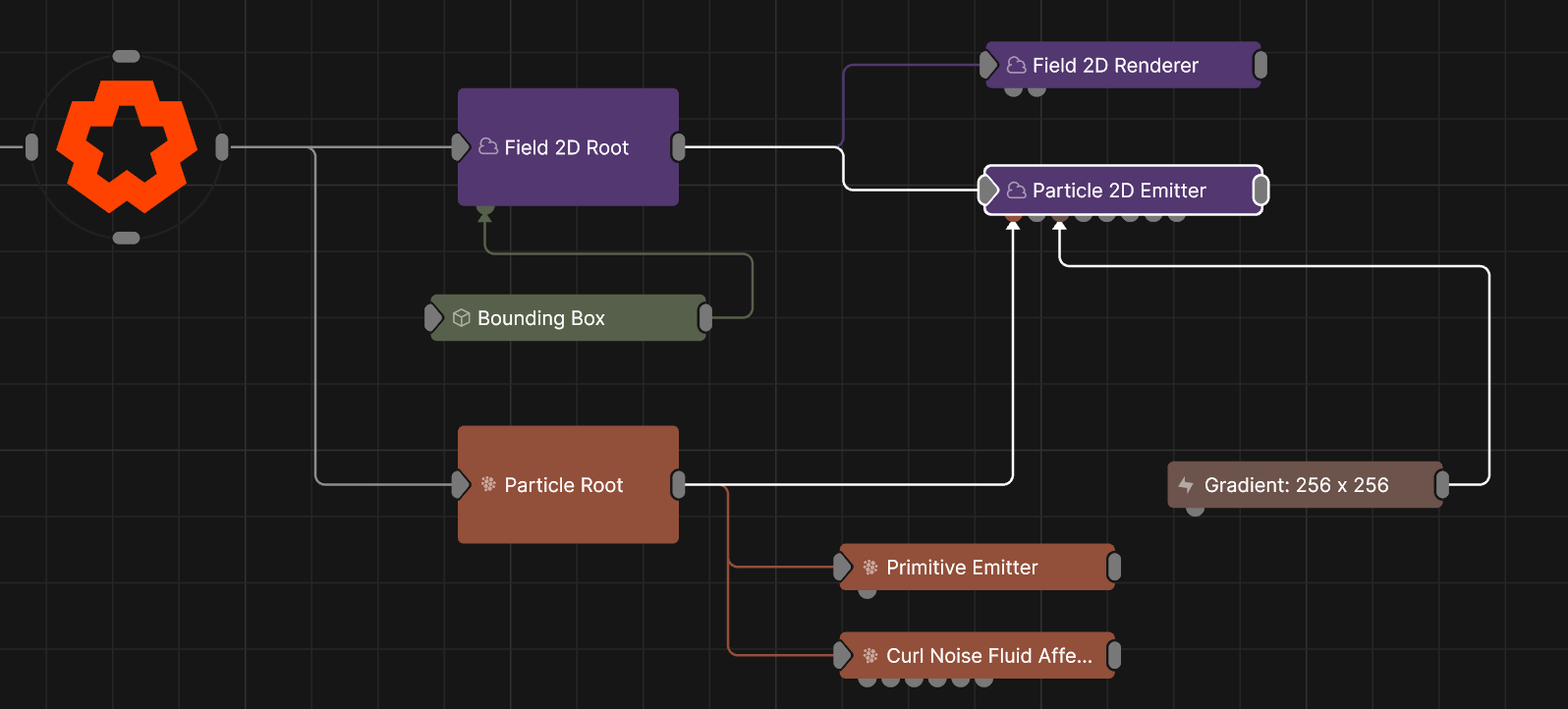The height and width of the screenshot is (709, 1568).
Task: Click the output connector of Particle Root
Action: [x=678, y=484]
